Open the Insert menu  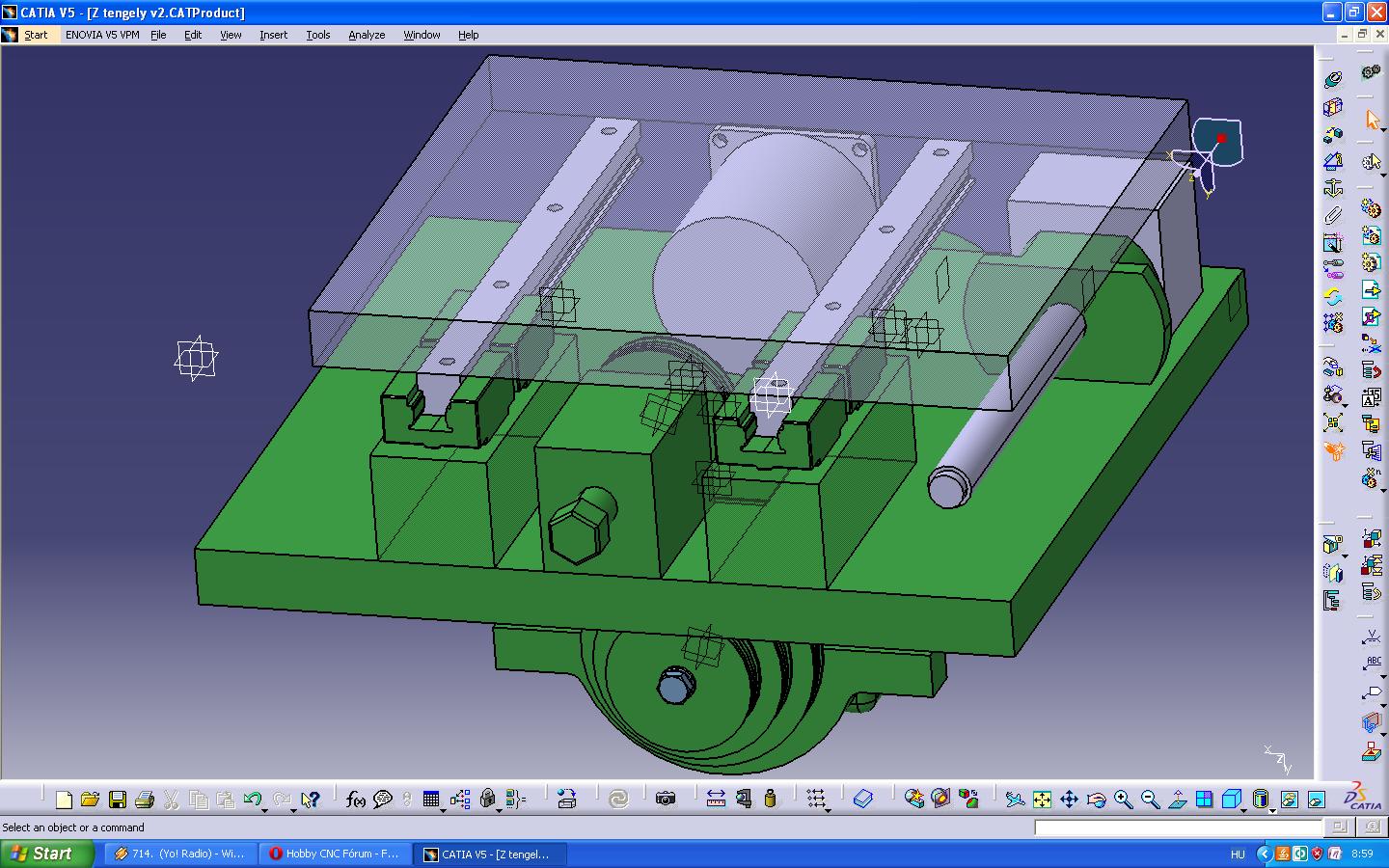point(273,35)
